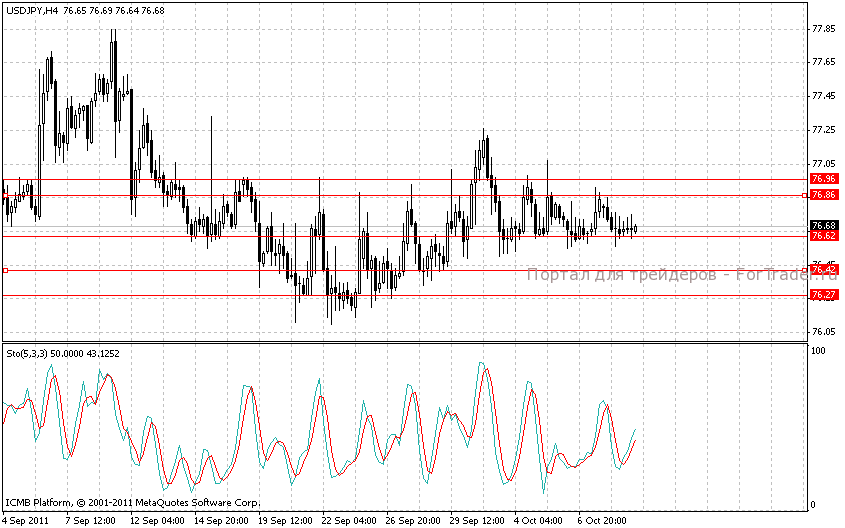The height and width of the screenshot is (528, 845).
Task: Click the 76.05 price axis value
Action: [824, 332]
